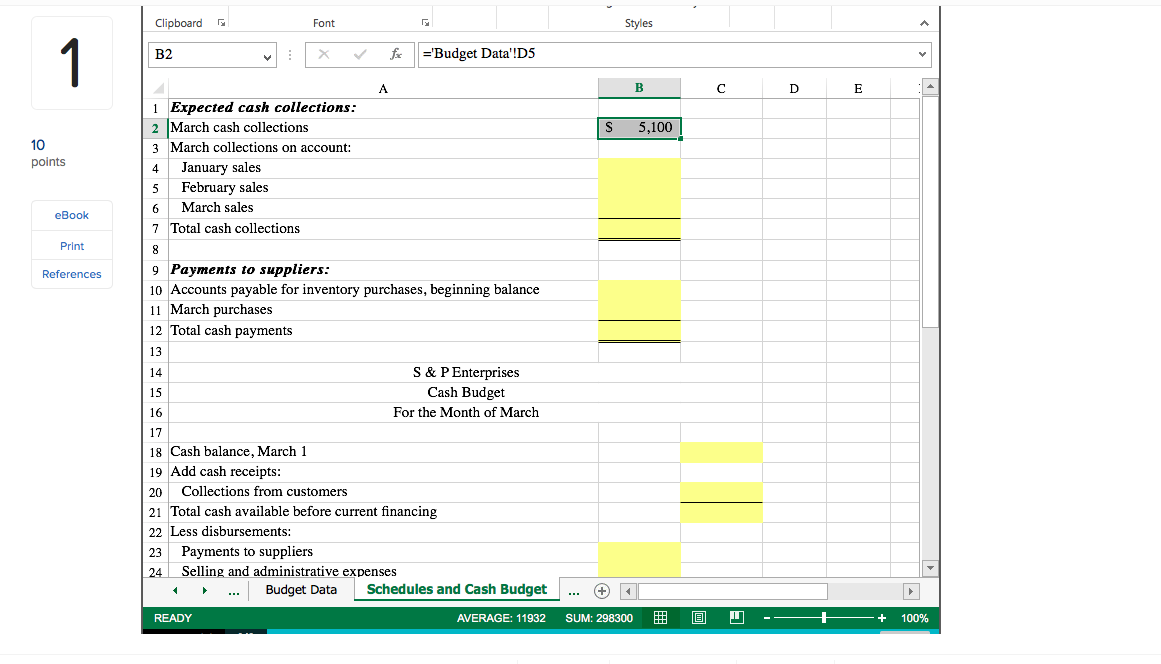Image resolution: width=1161 pixels, height=664 pixels.
Task: Click the zoom out minus icon
Action: (767, 618)
